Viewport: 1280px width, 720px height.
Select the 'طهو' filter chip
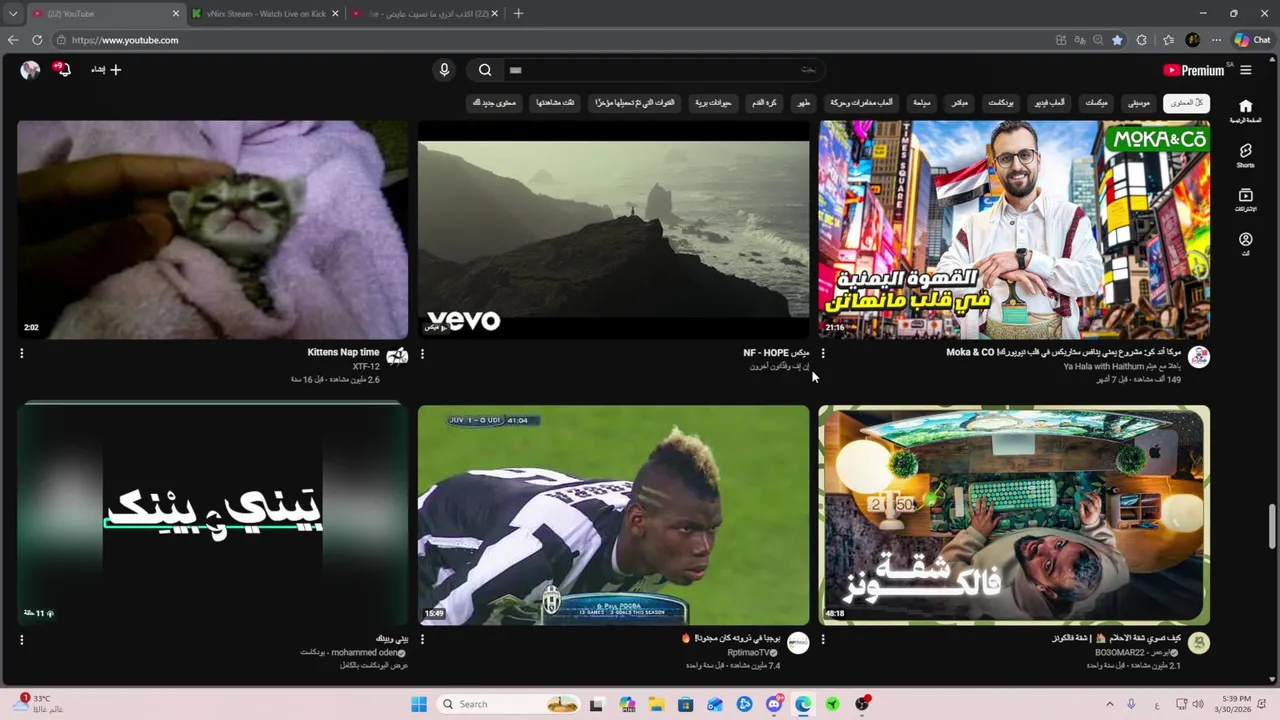tap(804, 103)
